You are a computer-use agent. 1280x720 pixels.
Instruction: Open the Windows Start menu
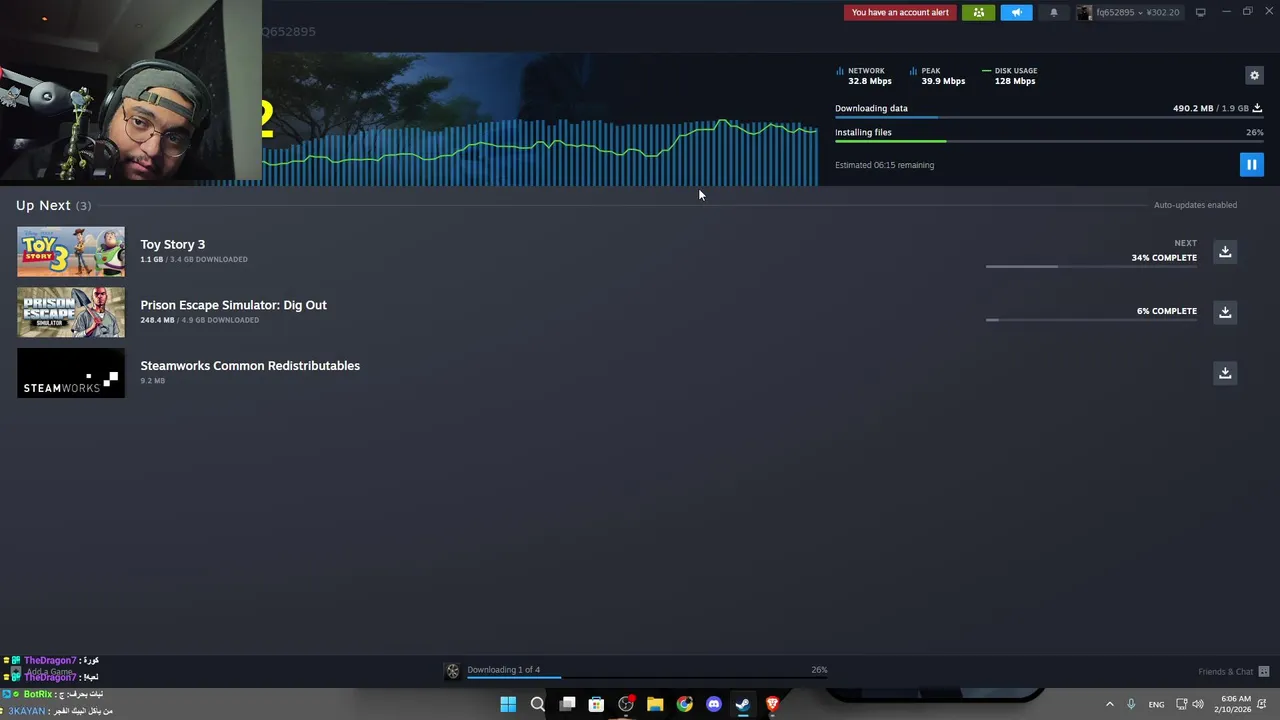pos(508,704)
